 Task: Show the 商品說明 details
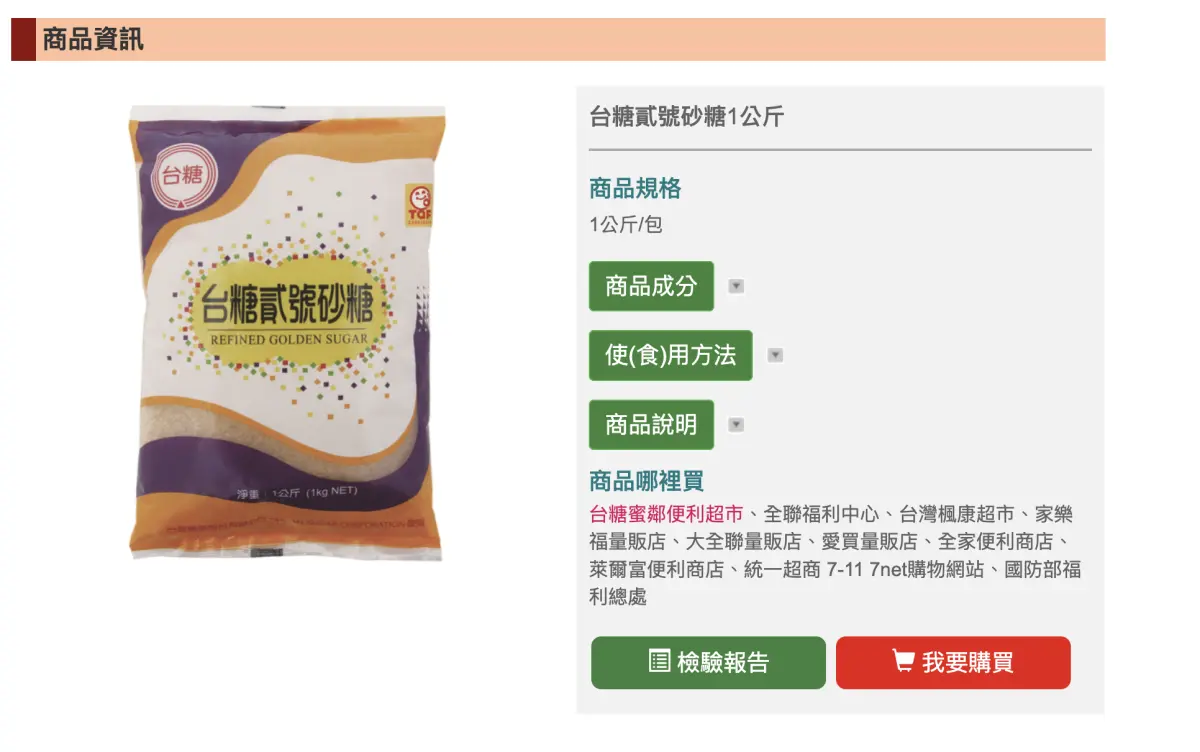[651, 424]
